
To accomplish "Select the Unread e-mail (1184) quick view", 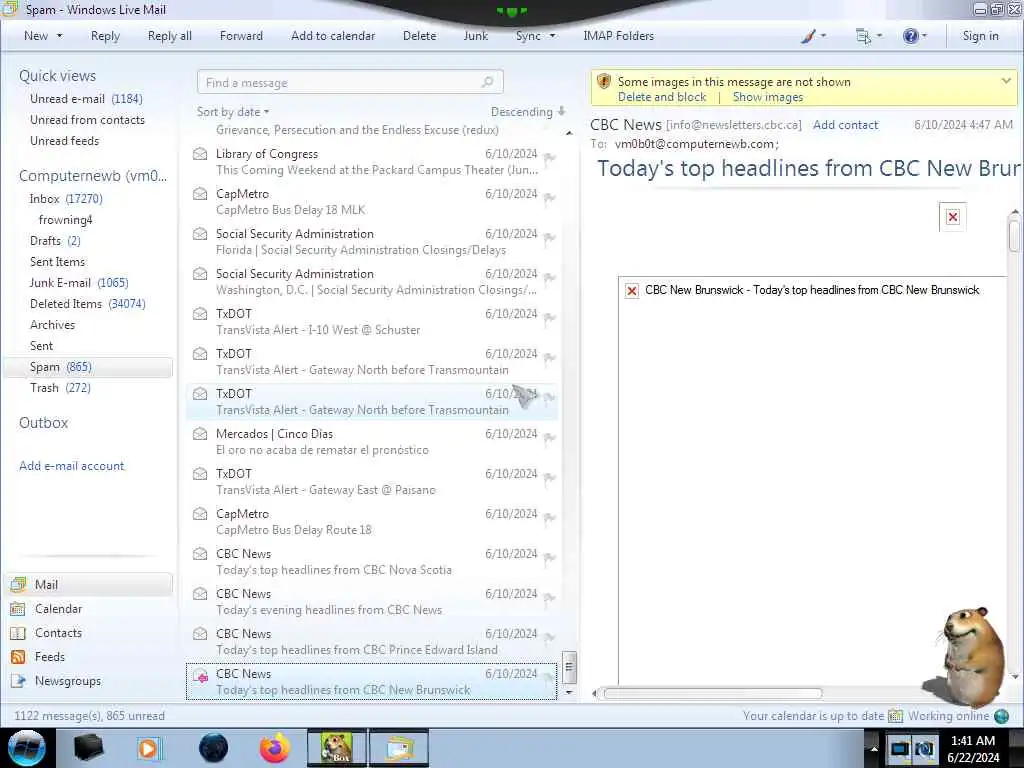I will click(86, 99).
